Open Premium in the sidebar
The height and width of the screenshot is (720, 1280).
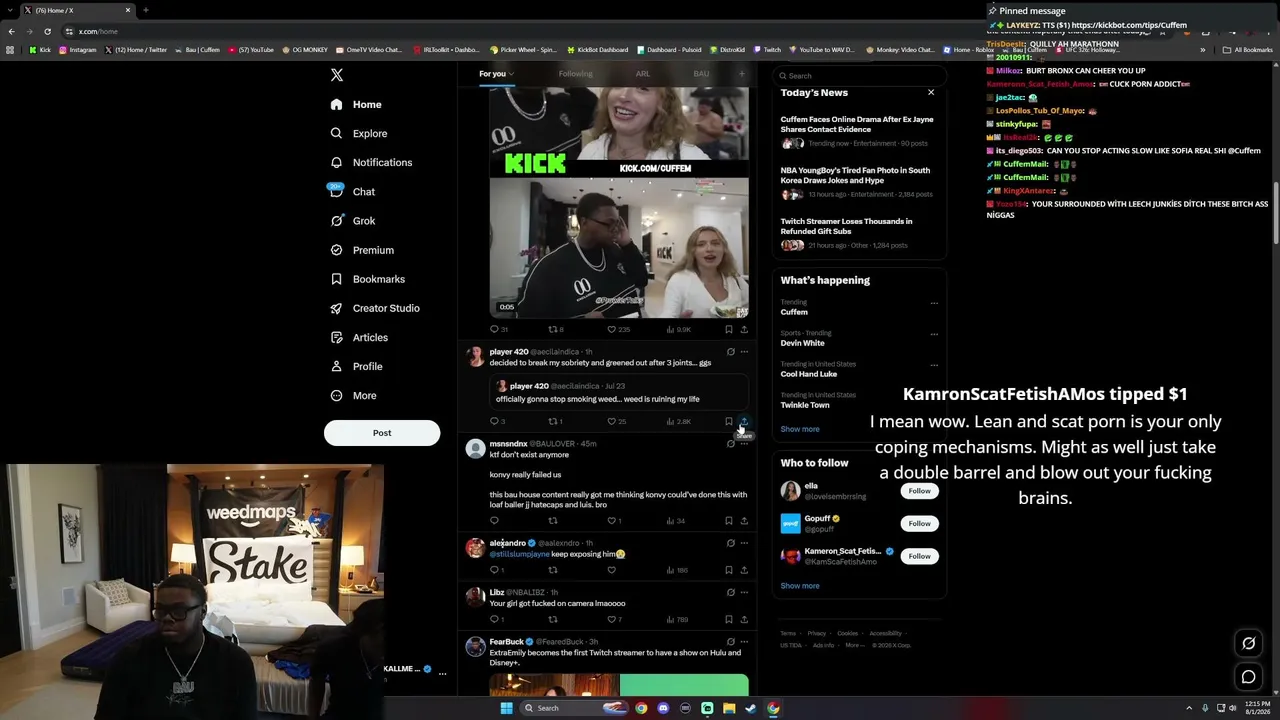[x=362, y=250]
